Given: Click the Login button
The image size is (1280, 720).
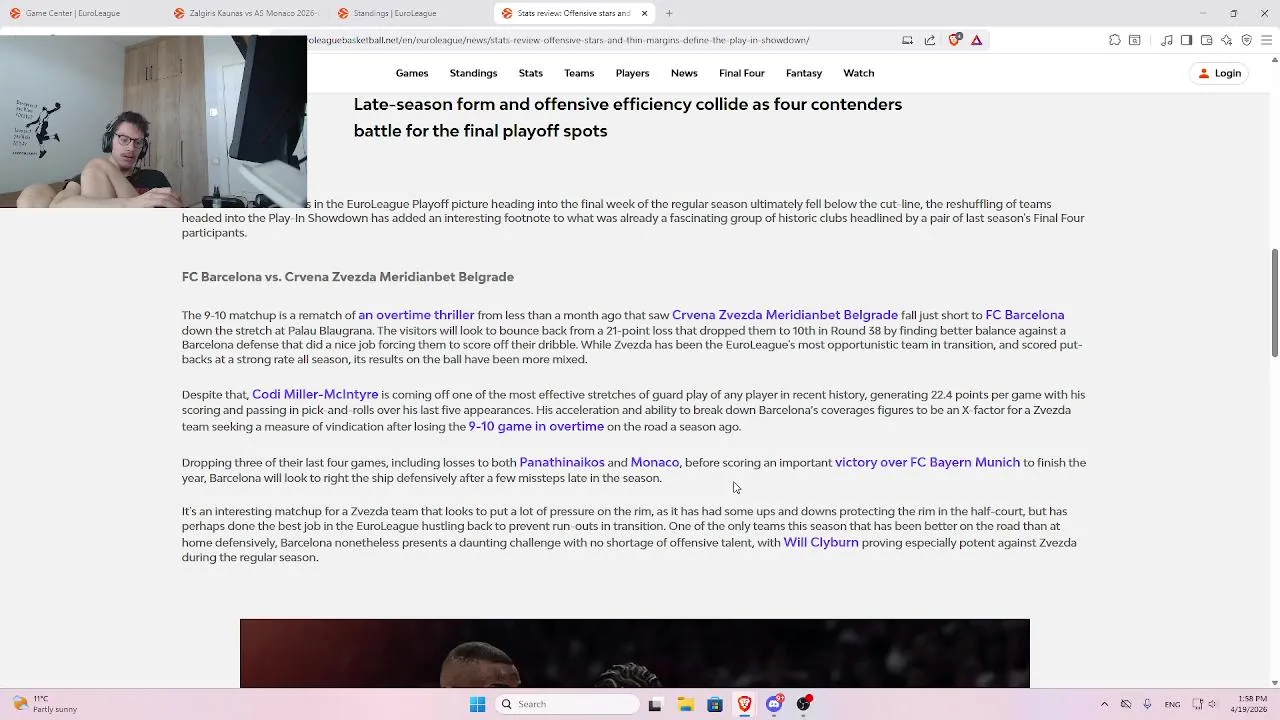Looking at the screenshot, I should click(1220, 73).
